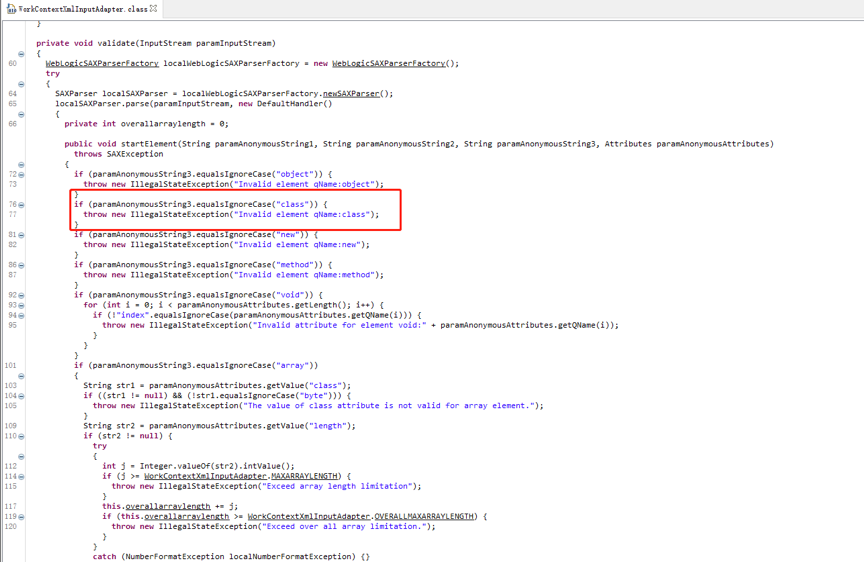Collapse the fold marker at line 86
The image size is (864, 562).
(21, 266)
